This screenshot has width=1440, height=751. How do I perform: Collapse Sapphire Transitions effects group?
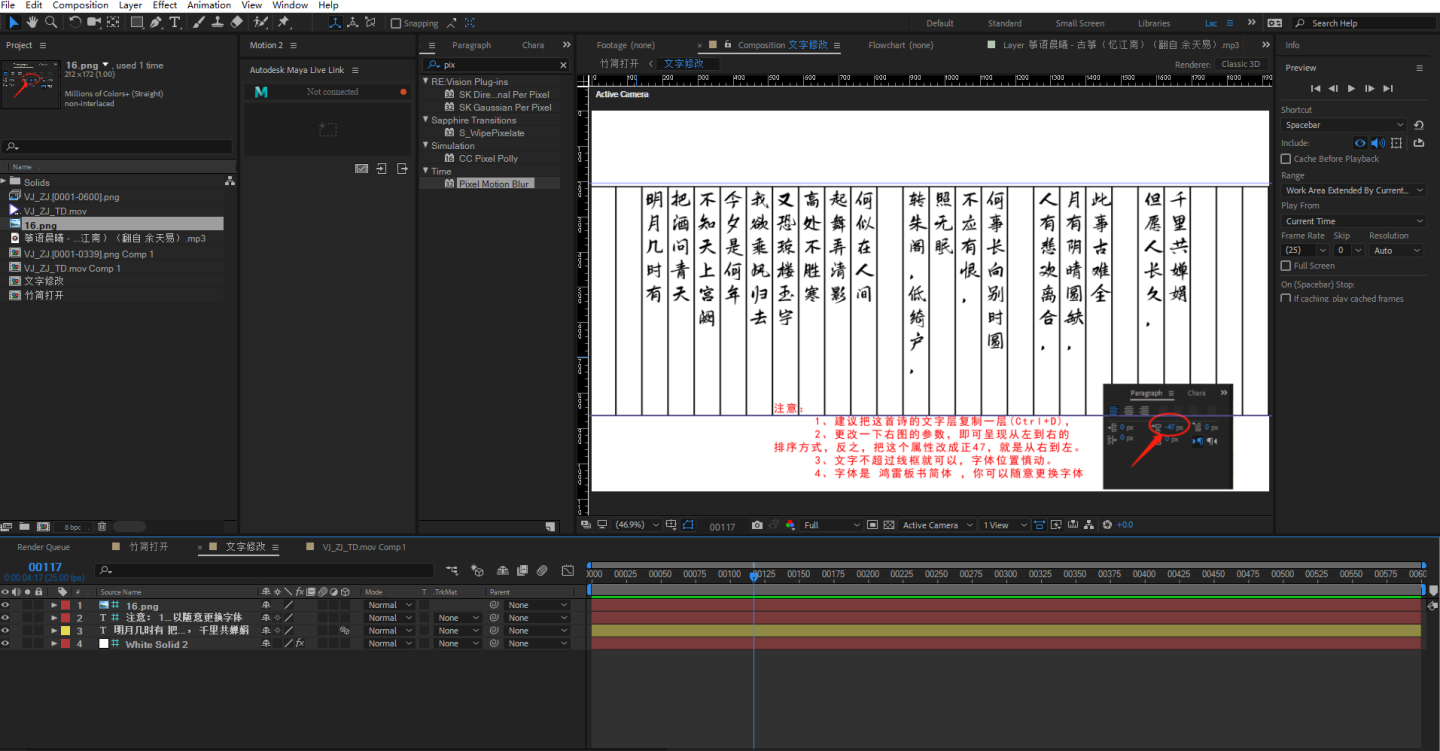pyautogui.click(x=425, y=120)
